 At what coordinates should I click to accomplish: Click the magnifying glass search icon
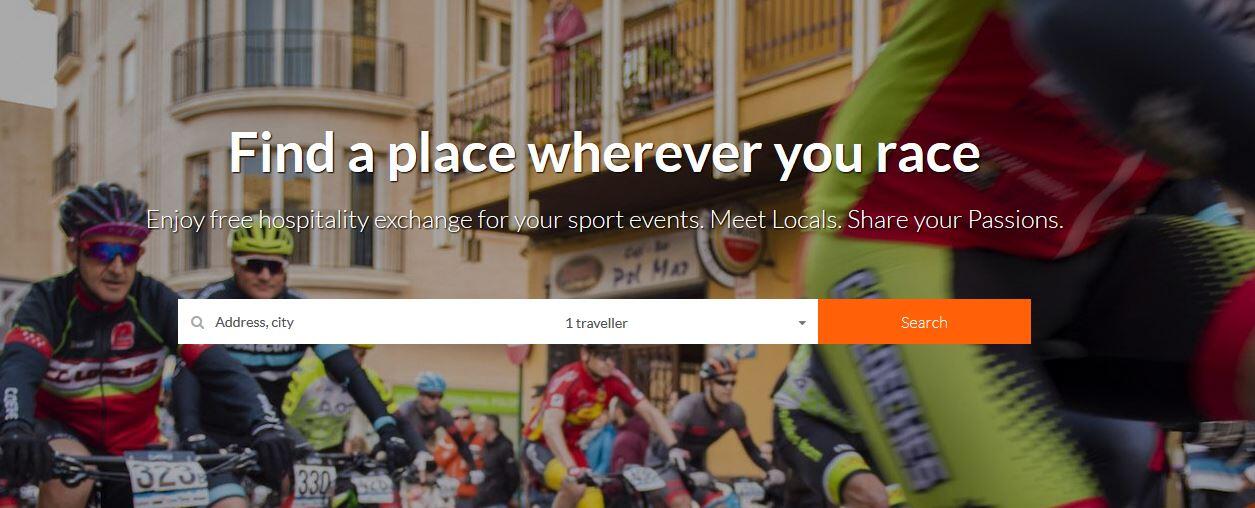[x=198, y=323]
